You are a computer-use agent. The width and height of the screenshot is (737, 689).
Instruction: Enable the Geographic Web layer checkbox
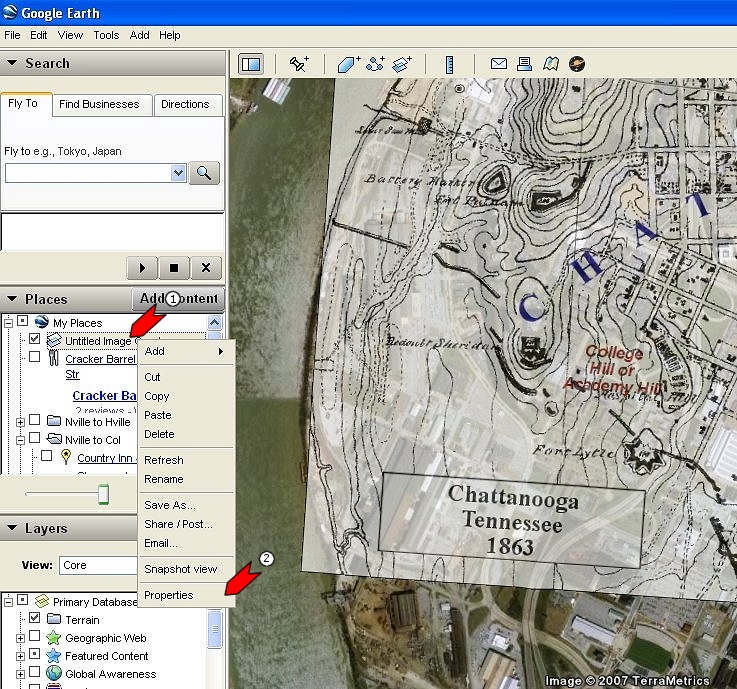[35, 637]
